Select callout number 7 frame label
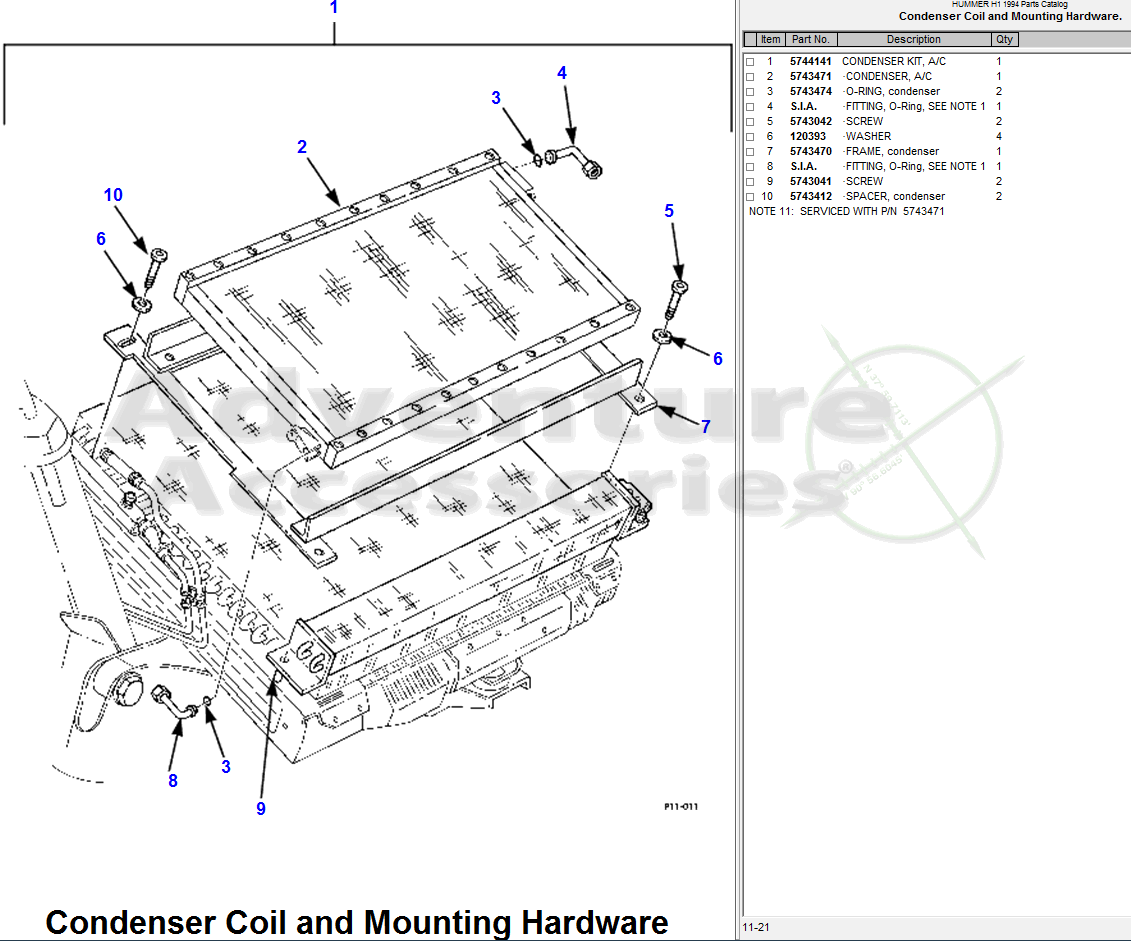Image resolution: width=1131 pixels, height=941 pixels. 706,427
